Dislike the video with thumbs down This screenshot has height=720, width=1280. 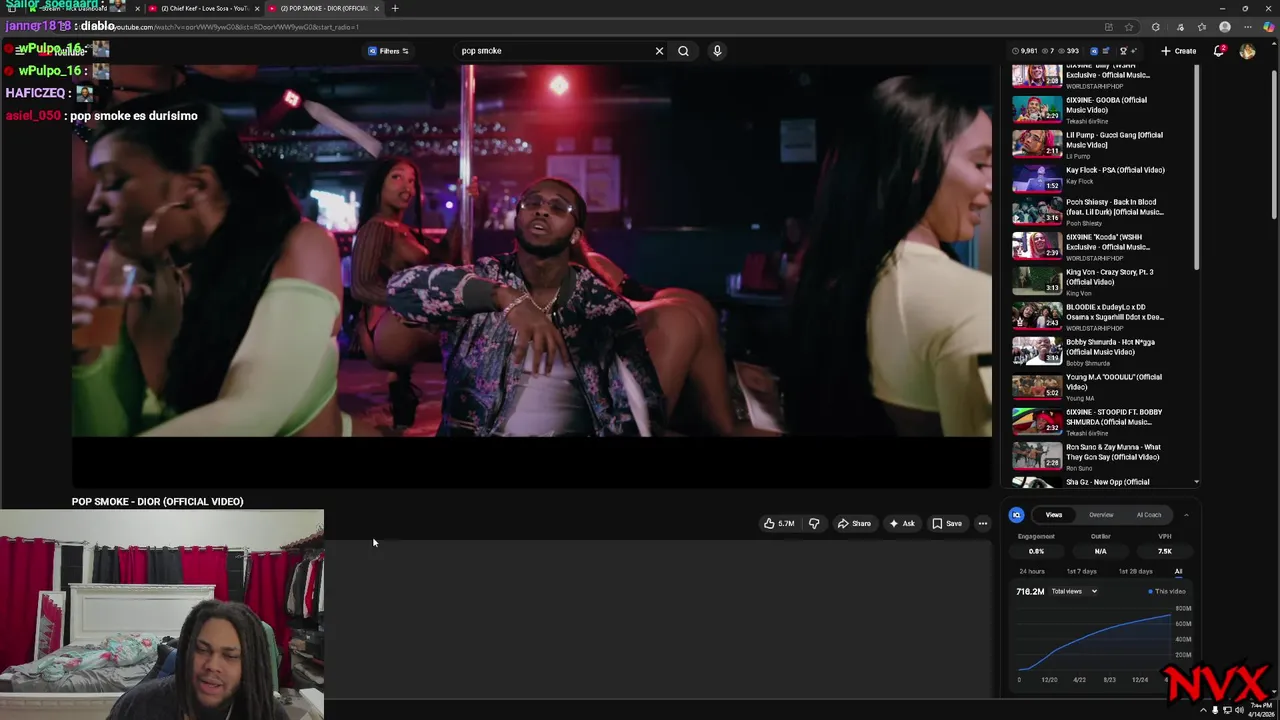pos(814,523)
